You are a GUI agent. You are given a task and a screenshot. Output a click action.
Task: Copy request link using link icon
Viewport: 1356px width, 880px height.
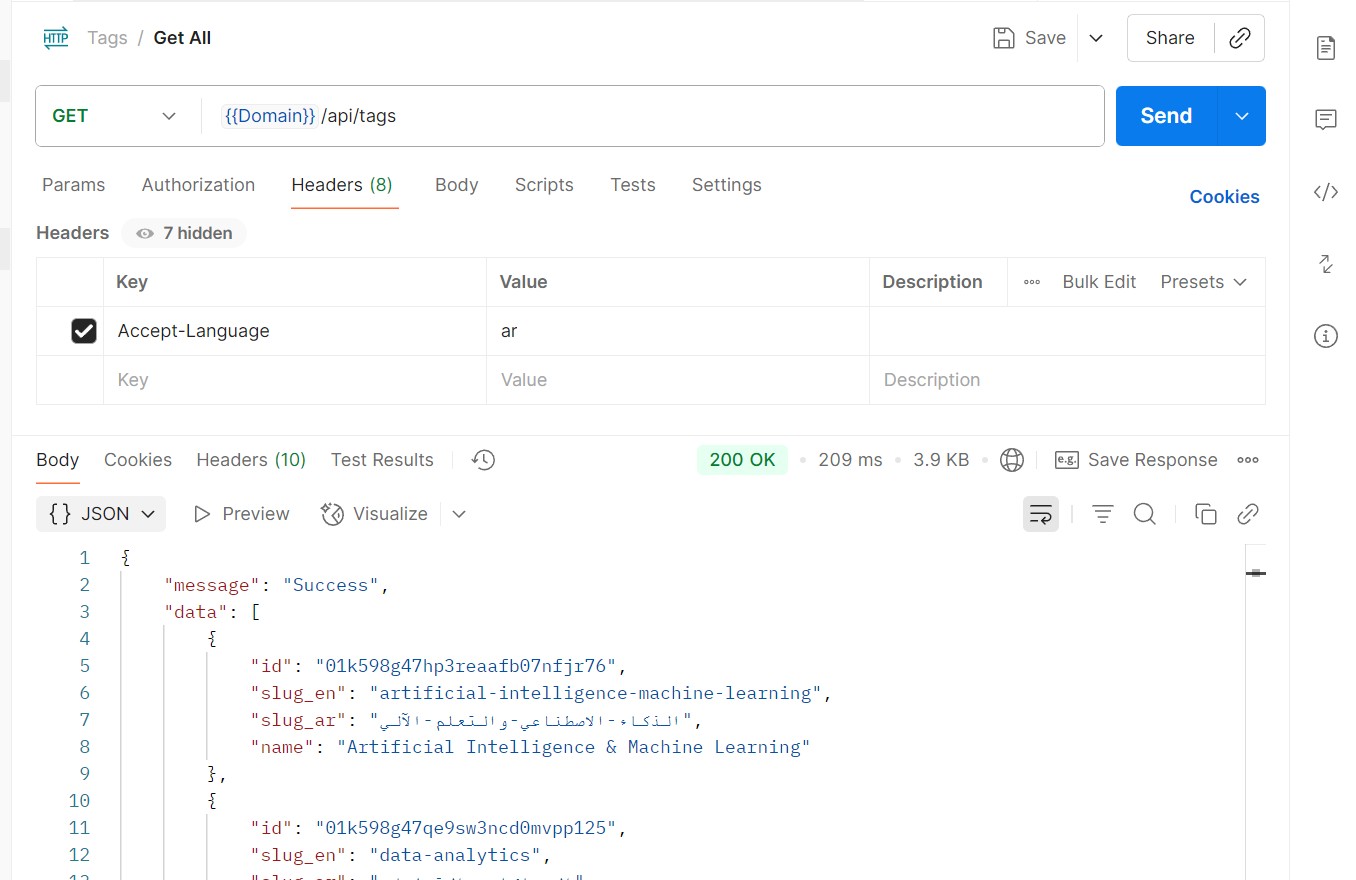point(1240,38)
